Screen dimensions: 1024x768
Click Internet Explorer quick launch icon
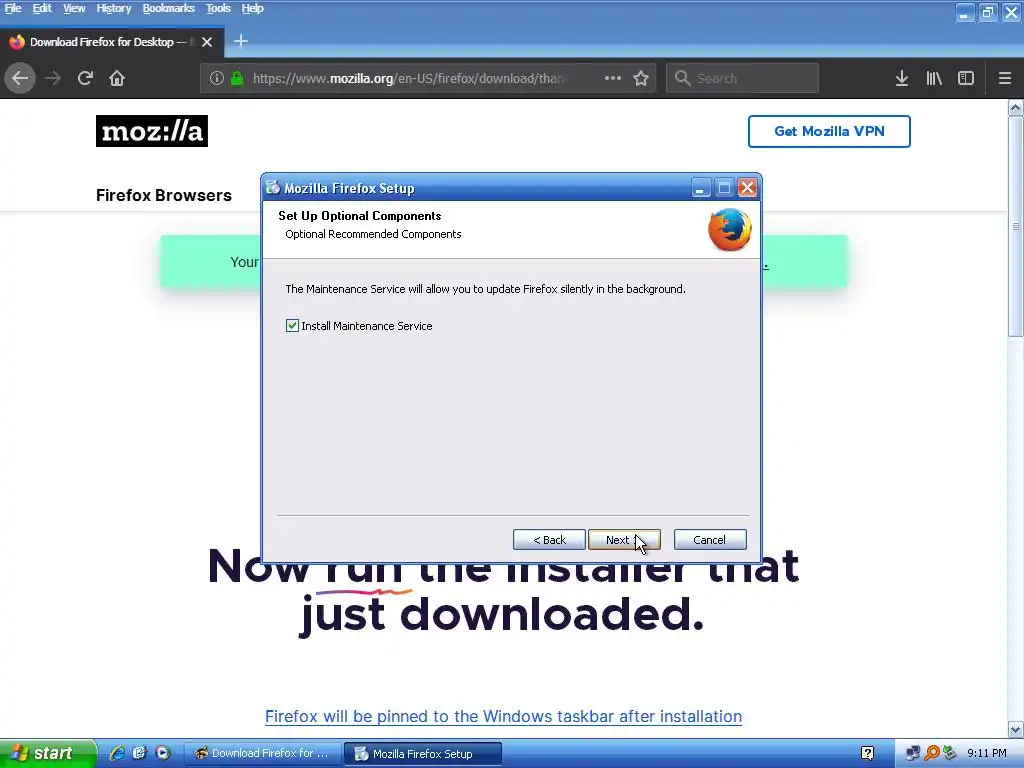click(x=118, y=753)
